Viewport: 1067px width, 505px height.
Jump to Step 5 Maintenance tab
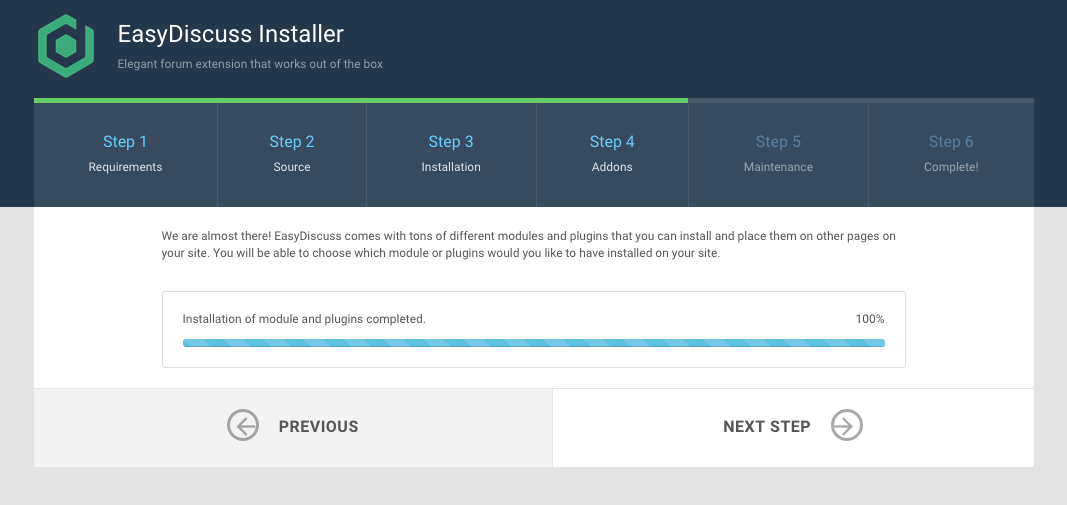(778, 154)
